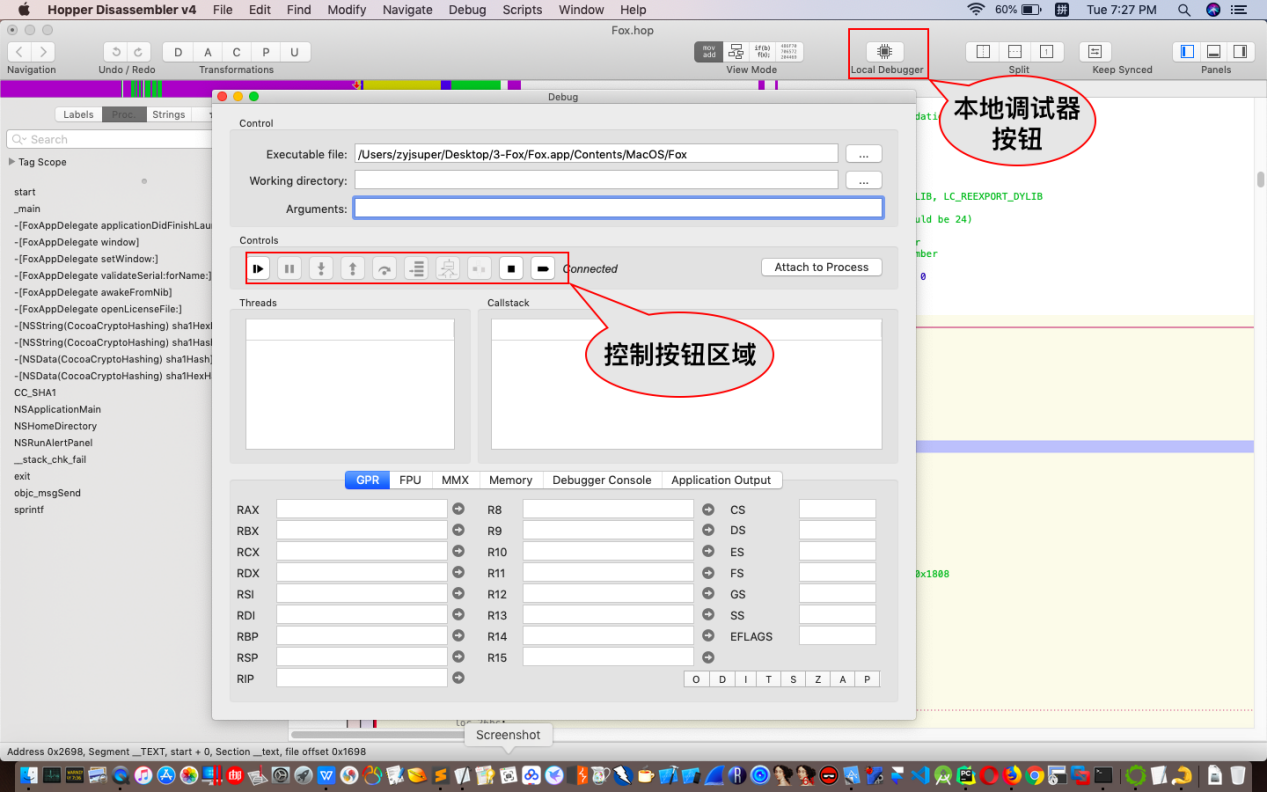Split the view vertically

click(x=983, y=52)
